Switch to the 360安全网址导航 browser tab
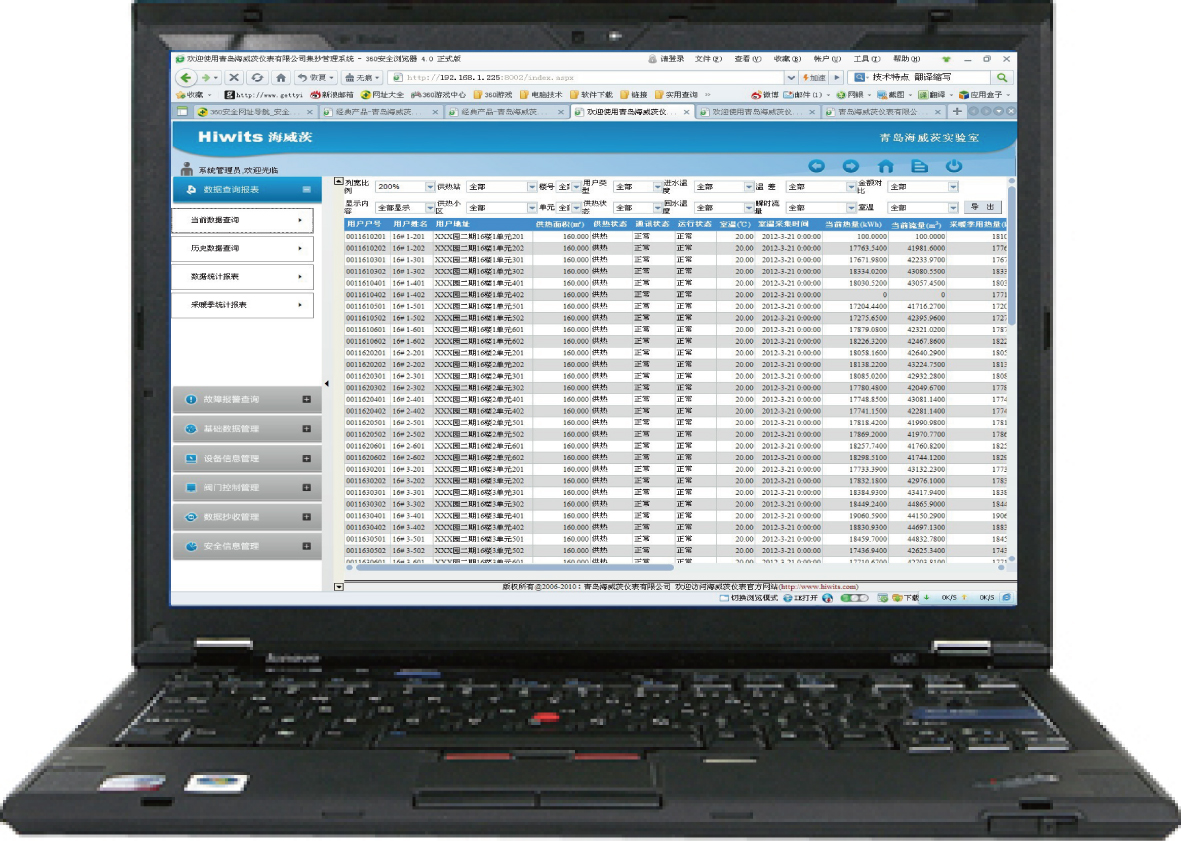The image size is (1181, 841). click(245, 112)
